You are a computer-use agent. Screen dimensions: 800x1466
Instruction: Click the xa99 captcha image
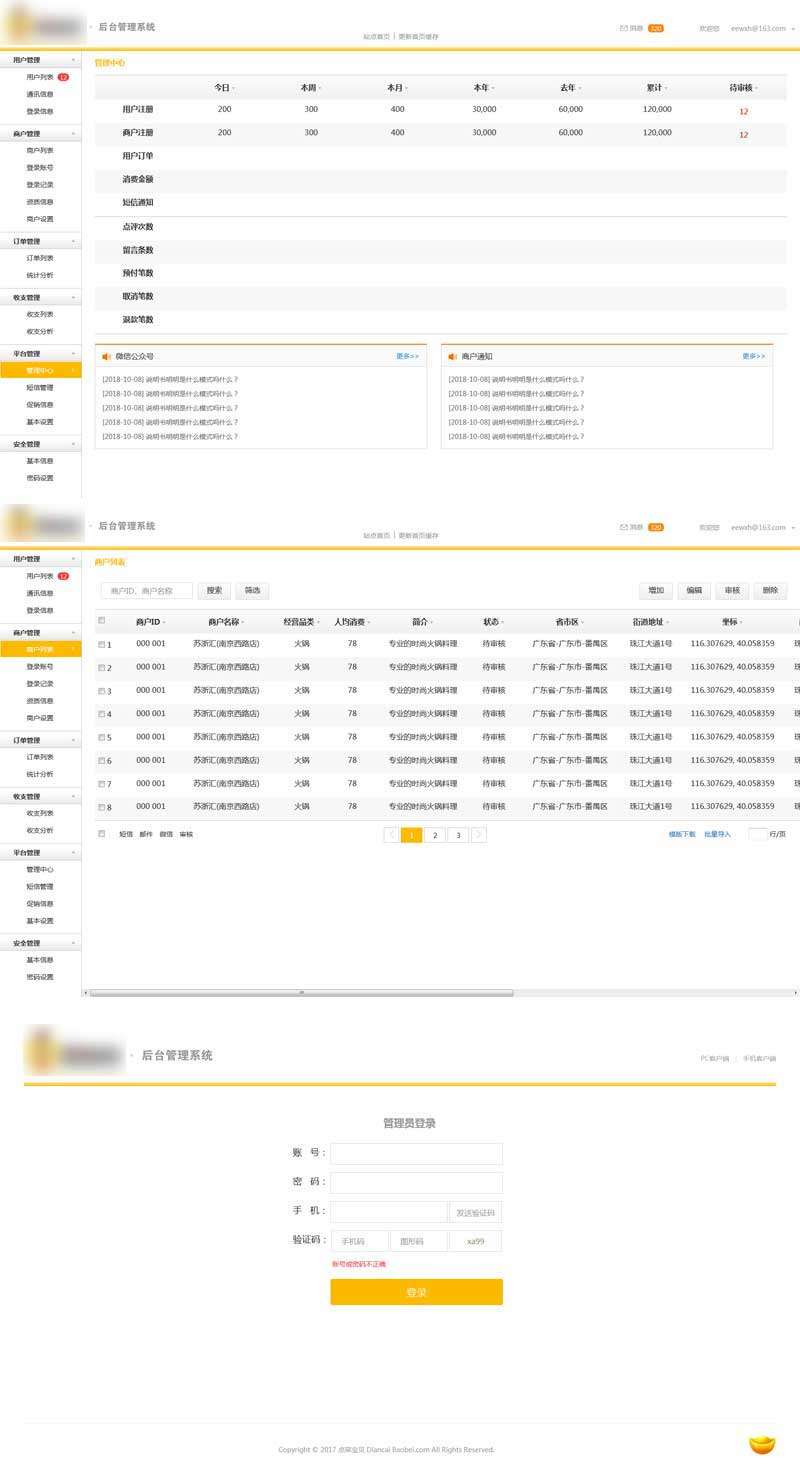(x=475, y=1241)
